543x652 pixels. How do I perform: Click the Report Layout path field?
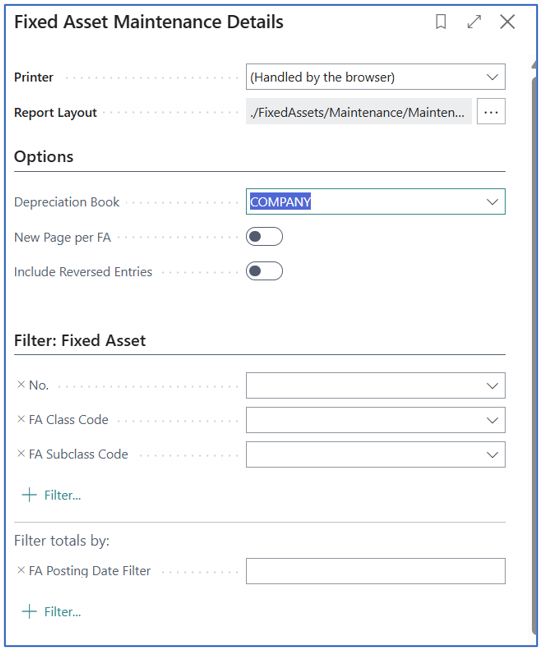[x=358, y=111]
